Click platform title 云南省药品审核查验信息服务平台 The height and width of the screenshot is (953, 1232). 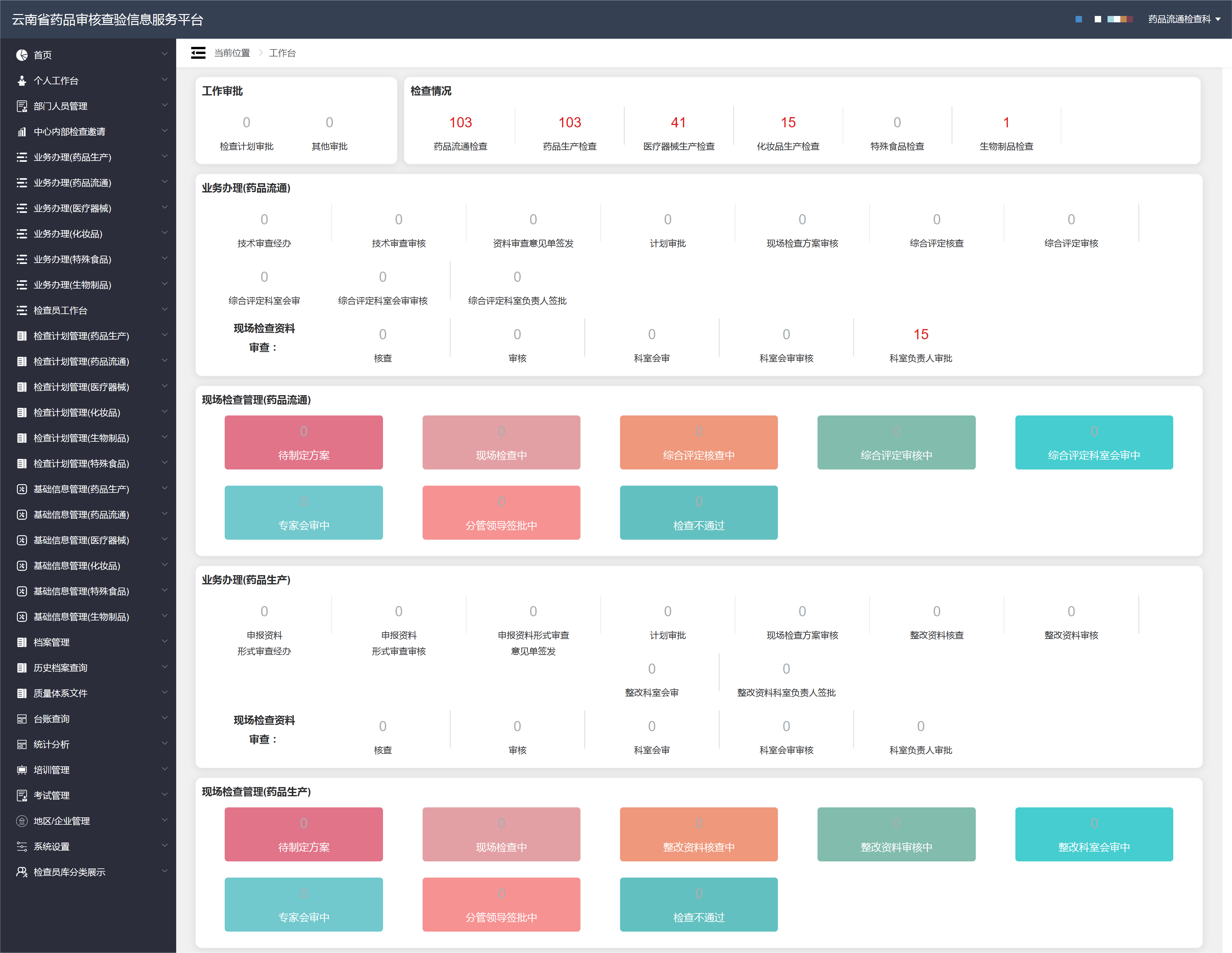107,20
